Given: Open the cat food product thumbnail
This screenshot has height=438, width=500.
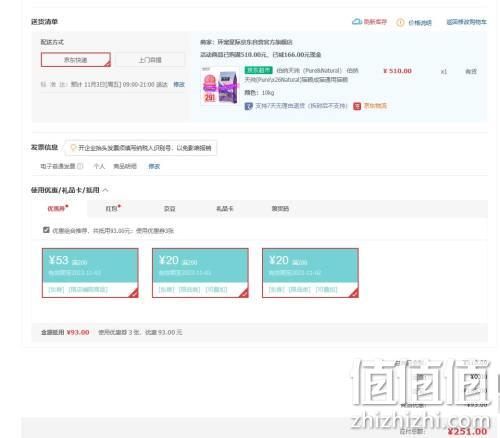Looking at the screenshot, I should 220,85.
